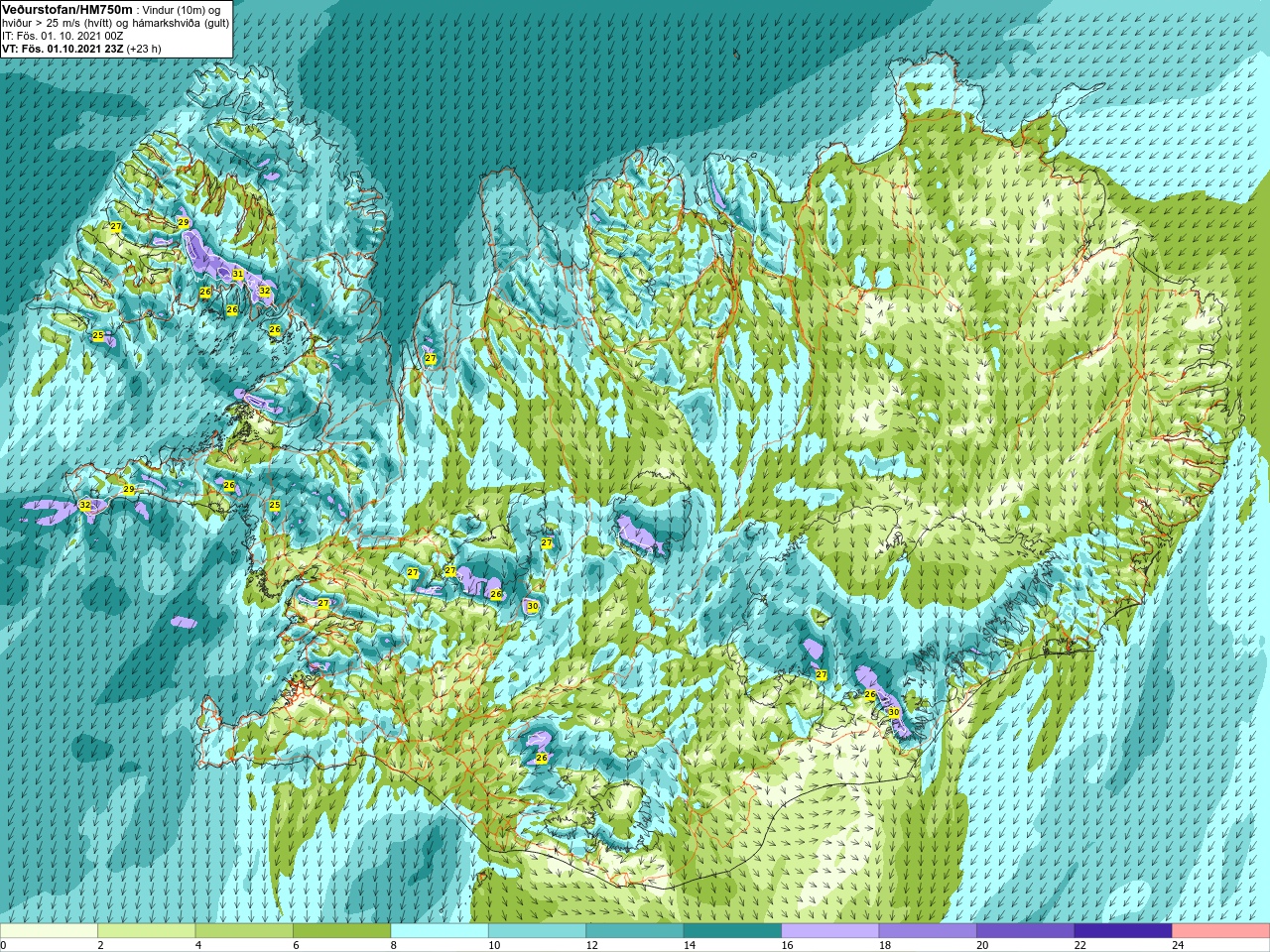Click the legend tick label 20
This screenshot has height=952, width=1270.
tap(982, 946)
